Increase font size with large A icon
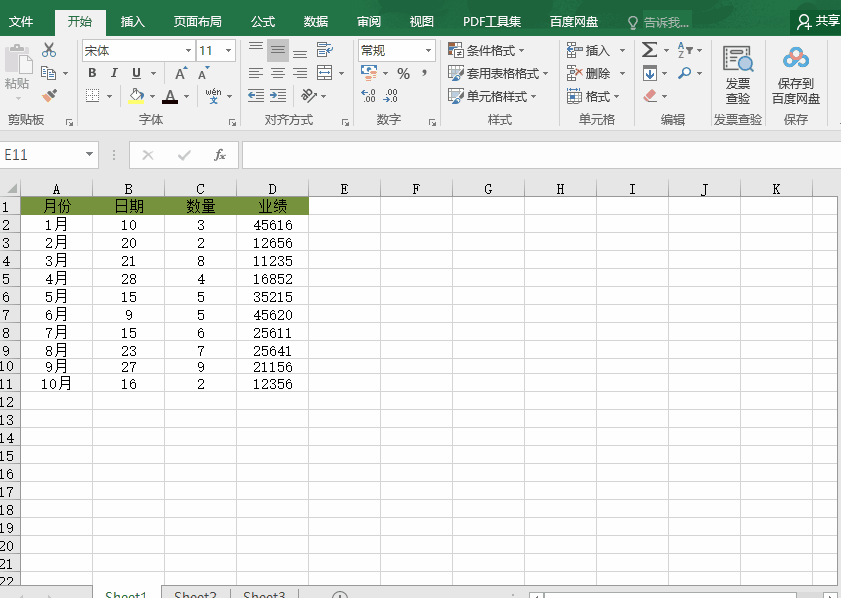841x598 pixels. [181, 73]
